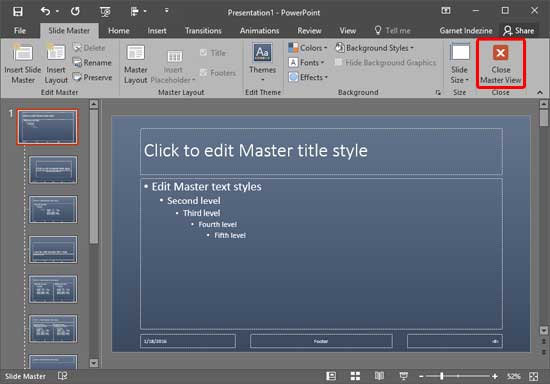Click Close Master View
The image size is (550, 384).
[501, 64]
